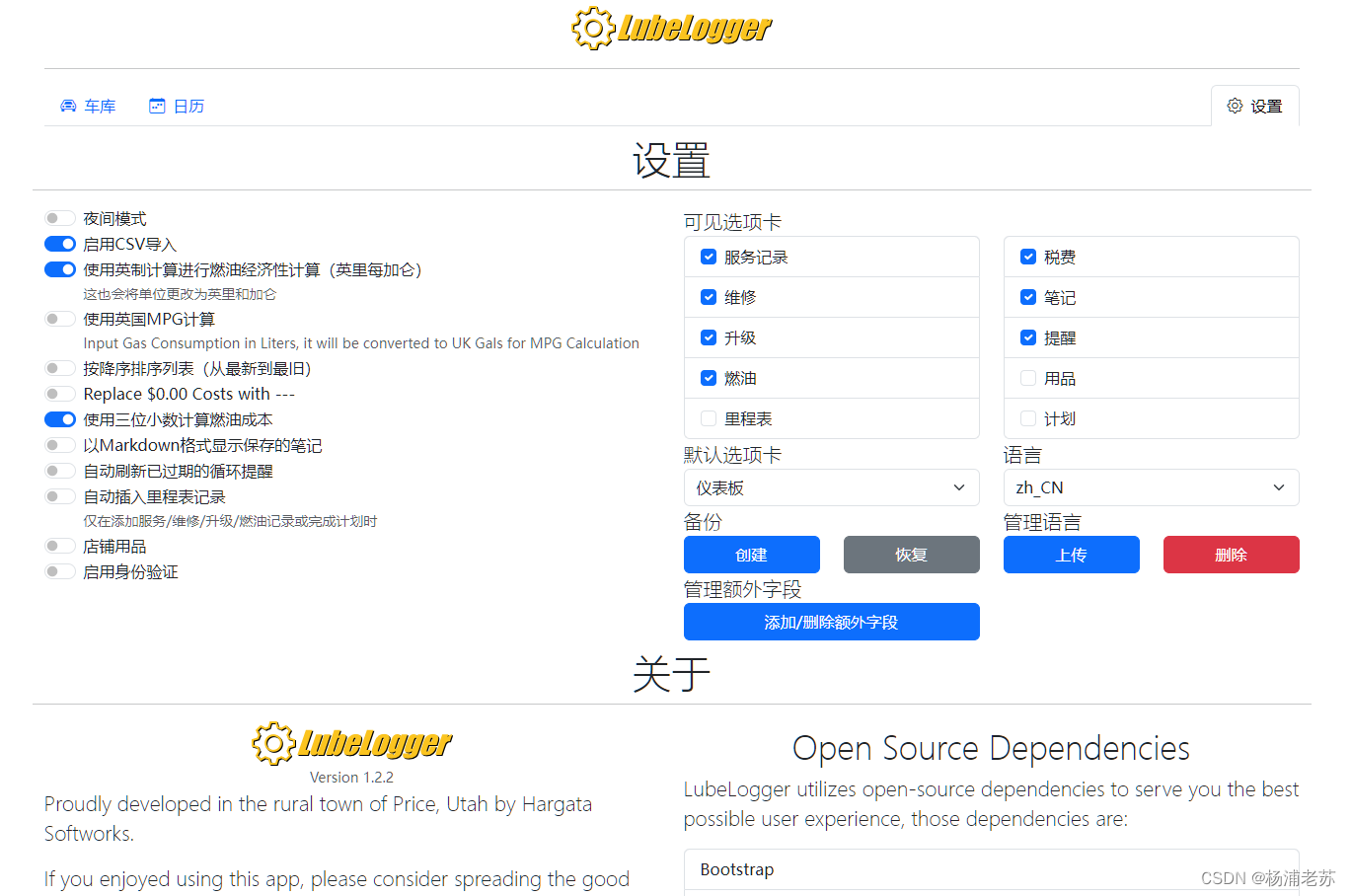Enable 启用身份验证 switch

60,571
